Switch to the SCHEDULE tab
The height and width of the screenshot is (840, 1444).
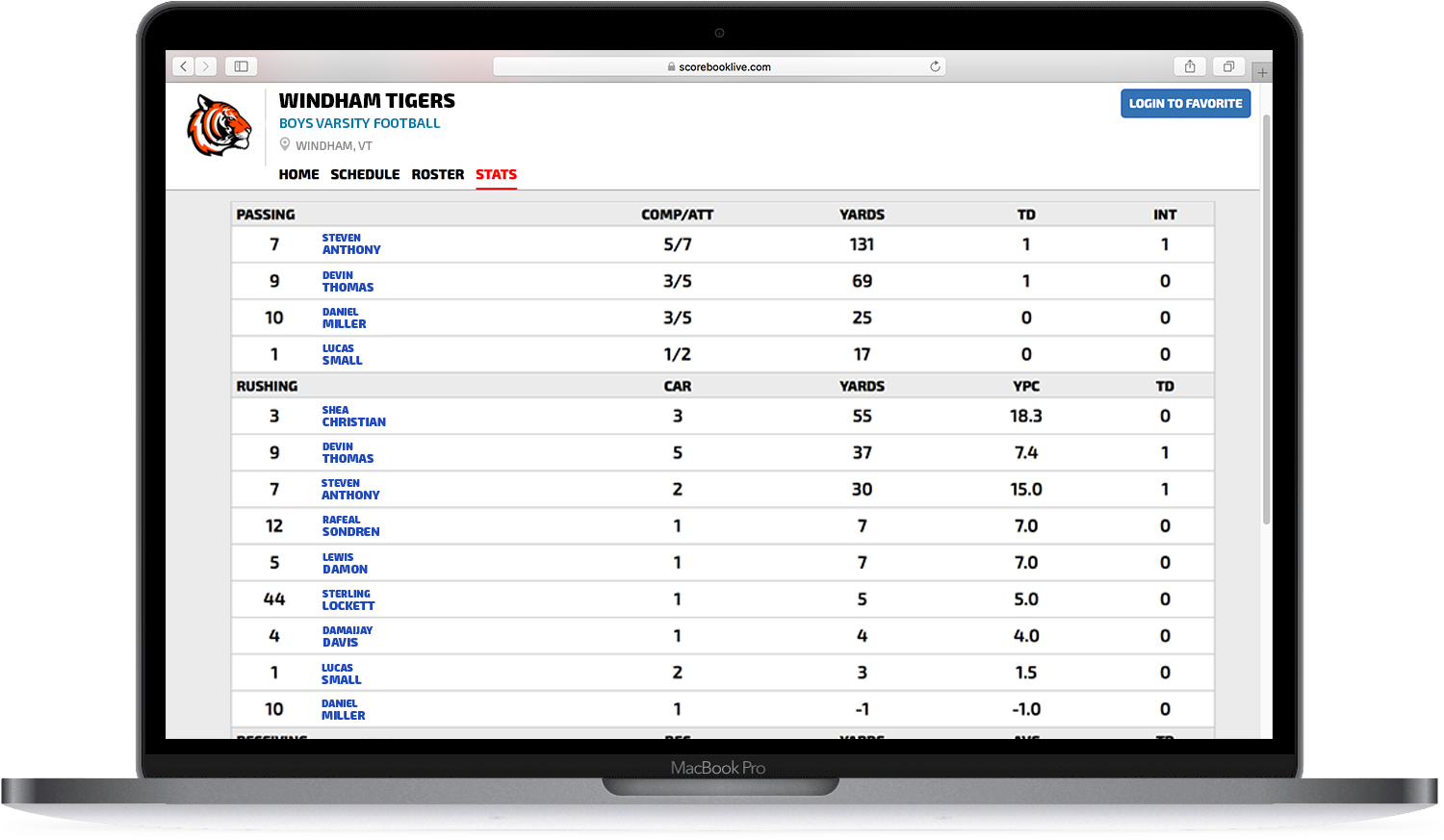click(365, 174)
